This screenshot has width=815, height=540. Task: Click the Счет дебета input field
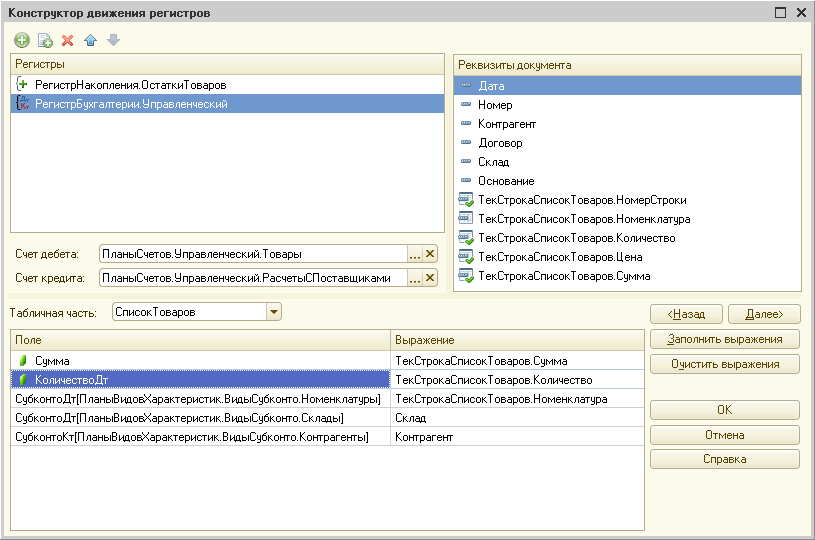tap(252, 254)
